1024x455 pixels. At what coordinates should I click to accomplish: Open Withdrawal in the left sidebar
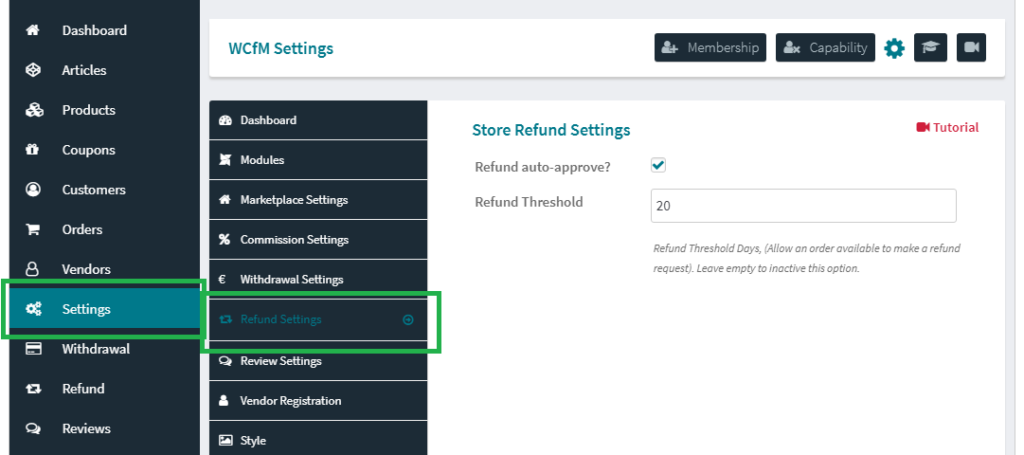(104, 349)
